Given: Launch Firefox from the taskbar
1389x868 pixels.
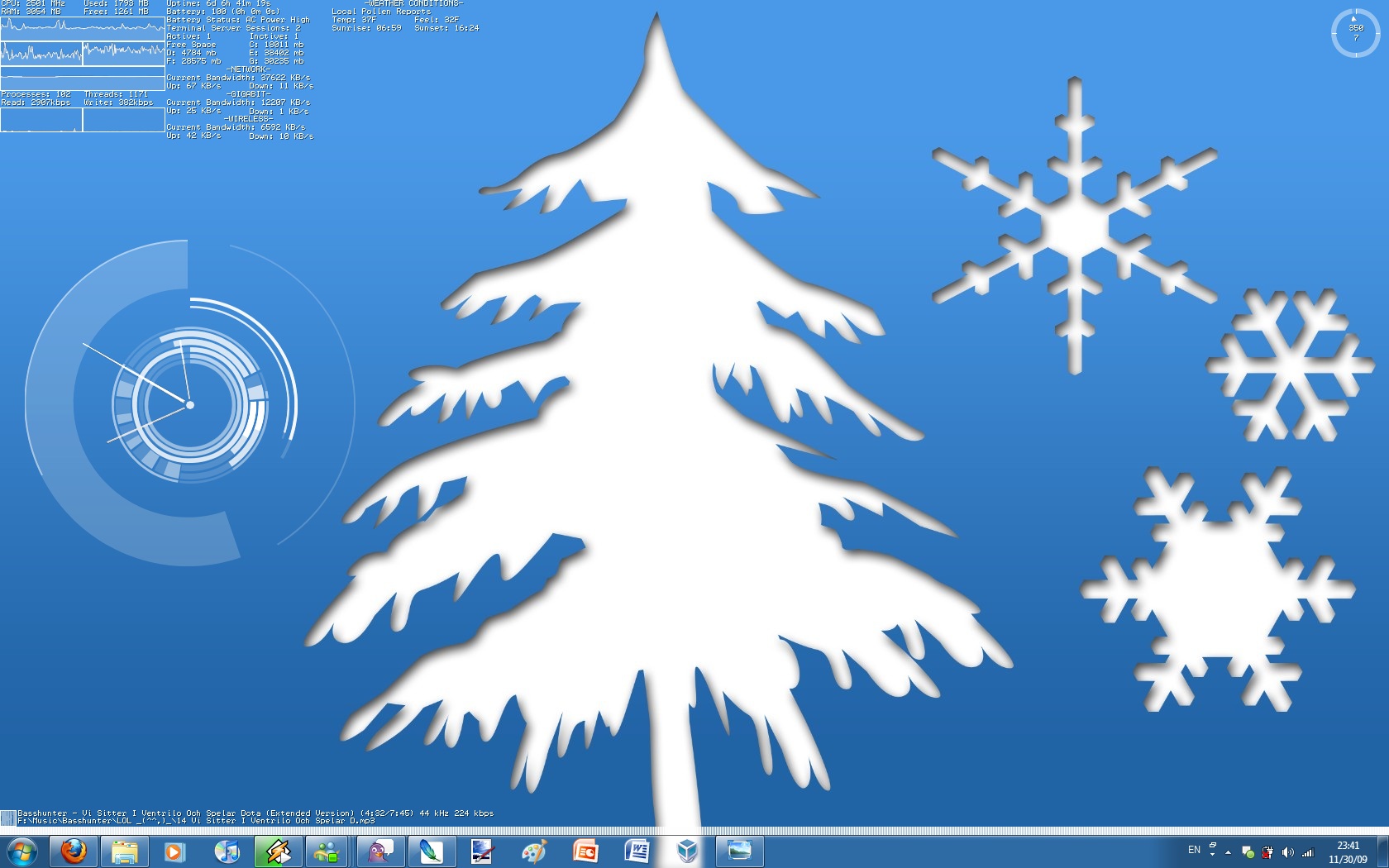Looking at the screenshot, I should point(74,851).
